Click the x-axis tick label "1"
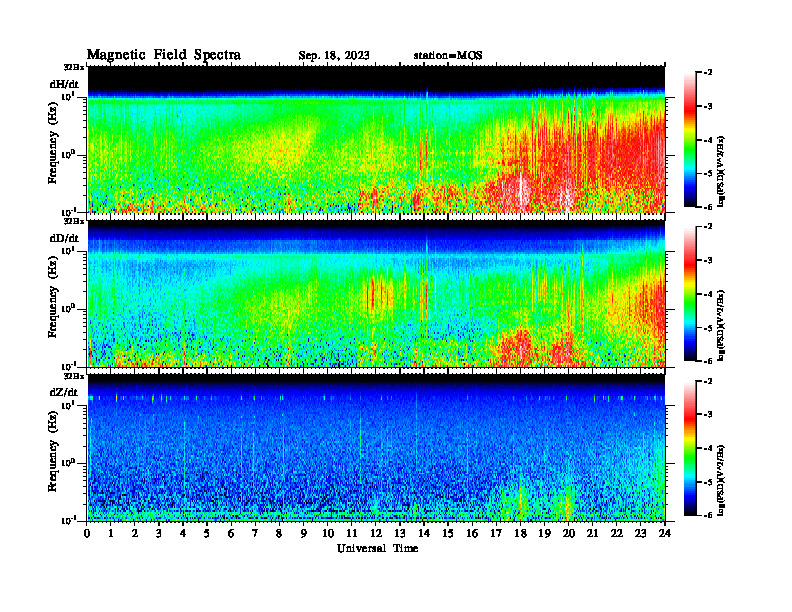 112,533
